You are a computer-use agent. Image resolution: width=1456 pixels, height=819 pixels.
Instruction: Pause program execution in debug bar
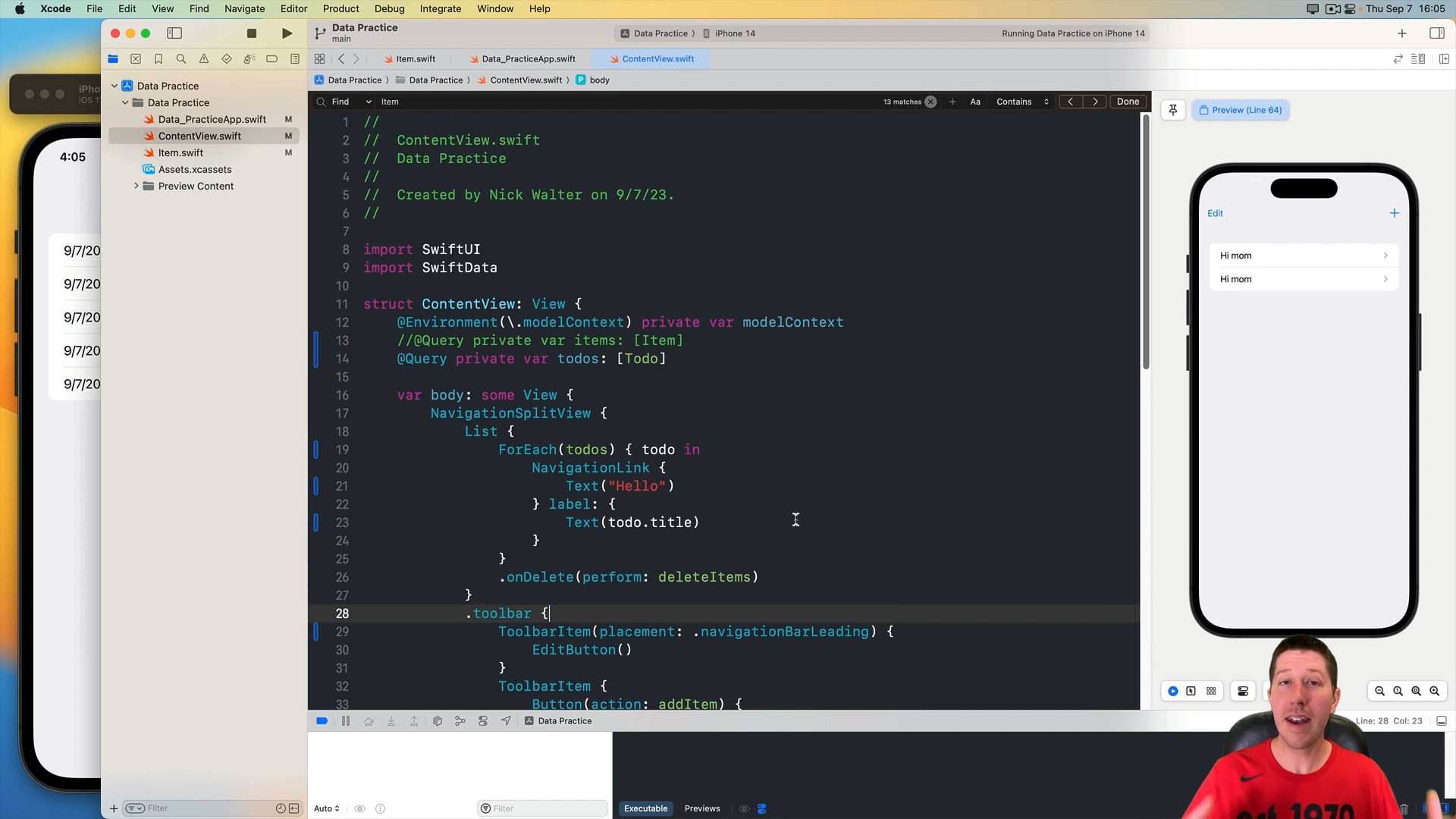tap(346, 721)
